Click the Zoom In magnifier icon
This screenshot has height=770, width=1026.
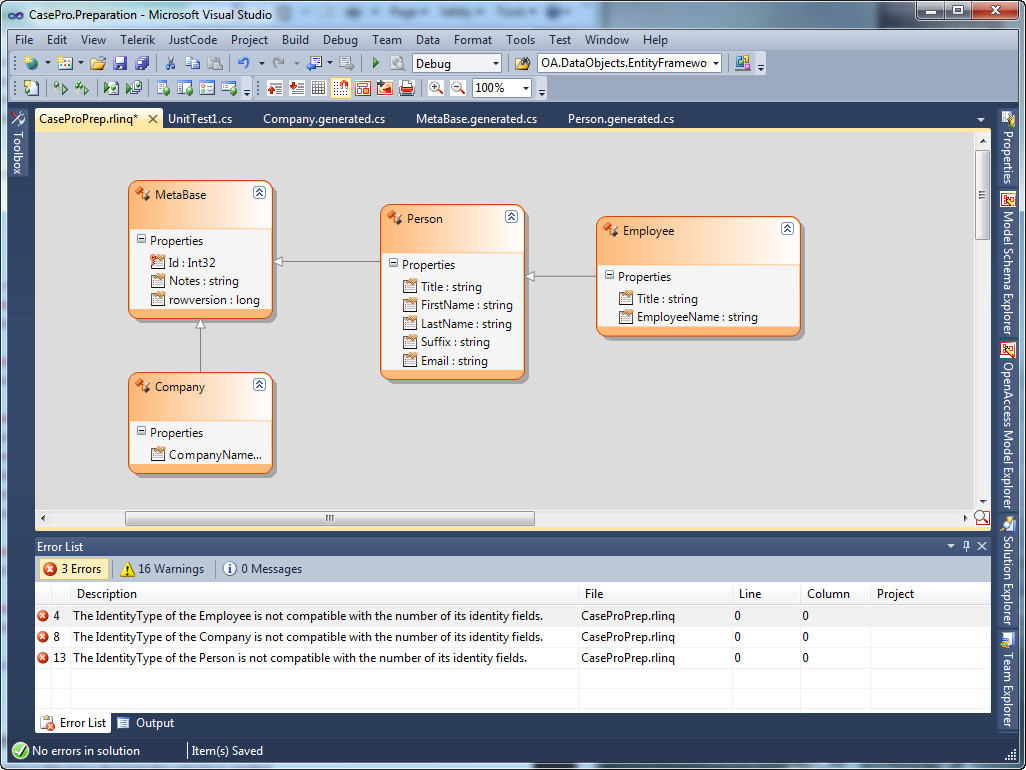436,88
